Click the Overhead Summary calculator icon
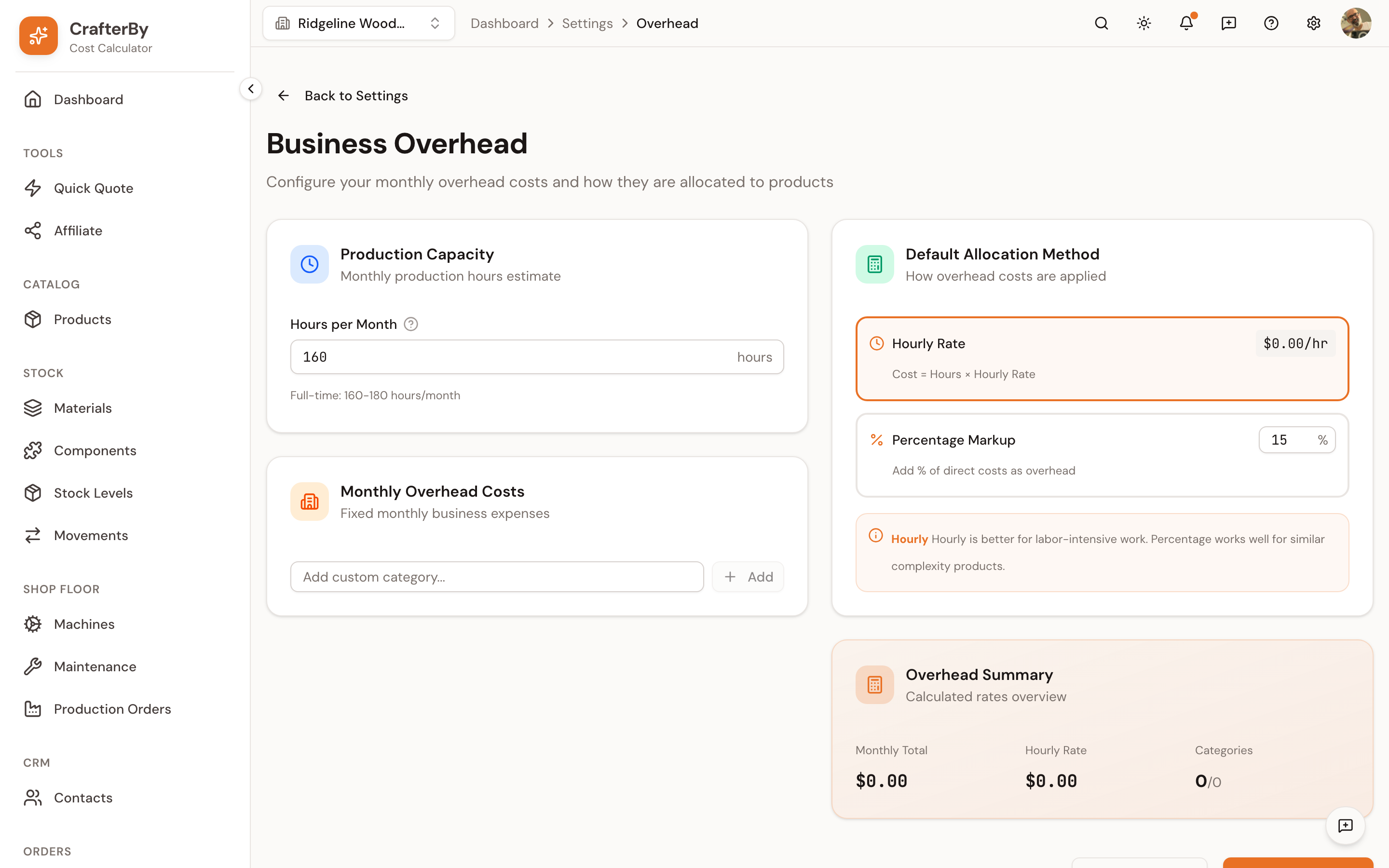The image size is (1389, 868). pyautogui.click(x=875, y=685)
